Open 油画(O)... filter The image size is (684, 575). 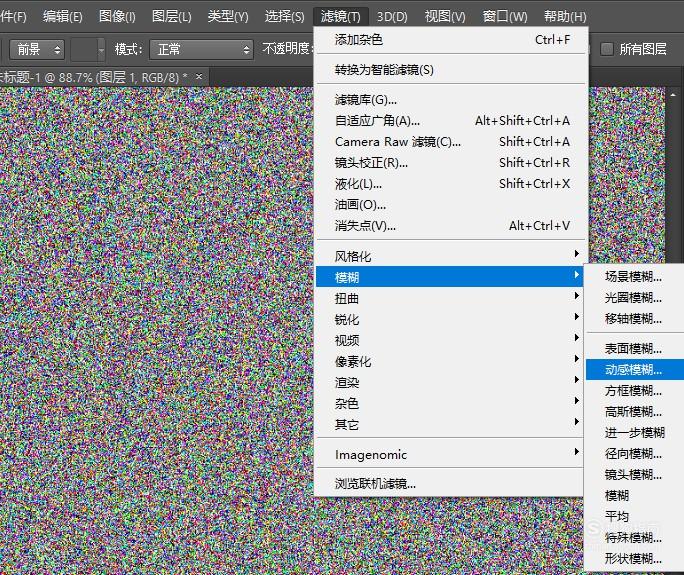[x=452, y=205]
